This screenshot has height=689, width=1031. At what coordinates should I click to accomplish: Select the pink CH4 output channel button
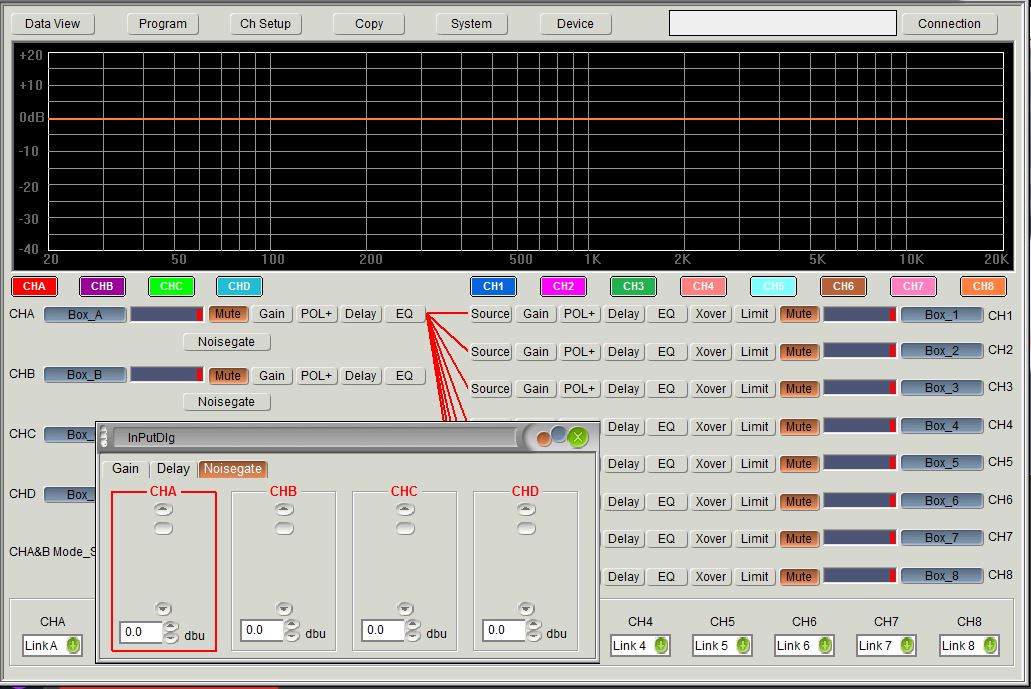coord(703,286)
